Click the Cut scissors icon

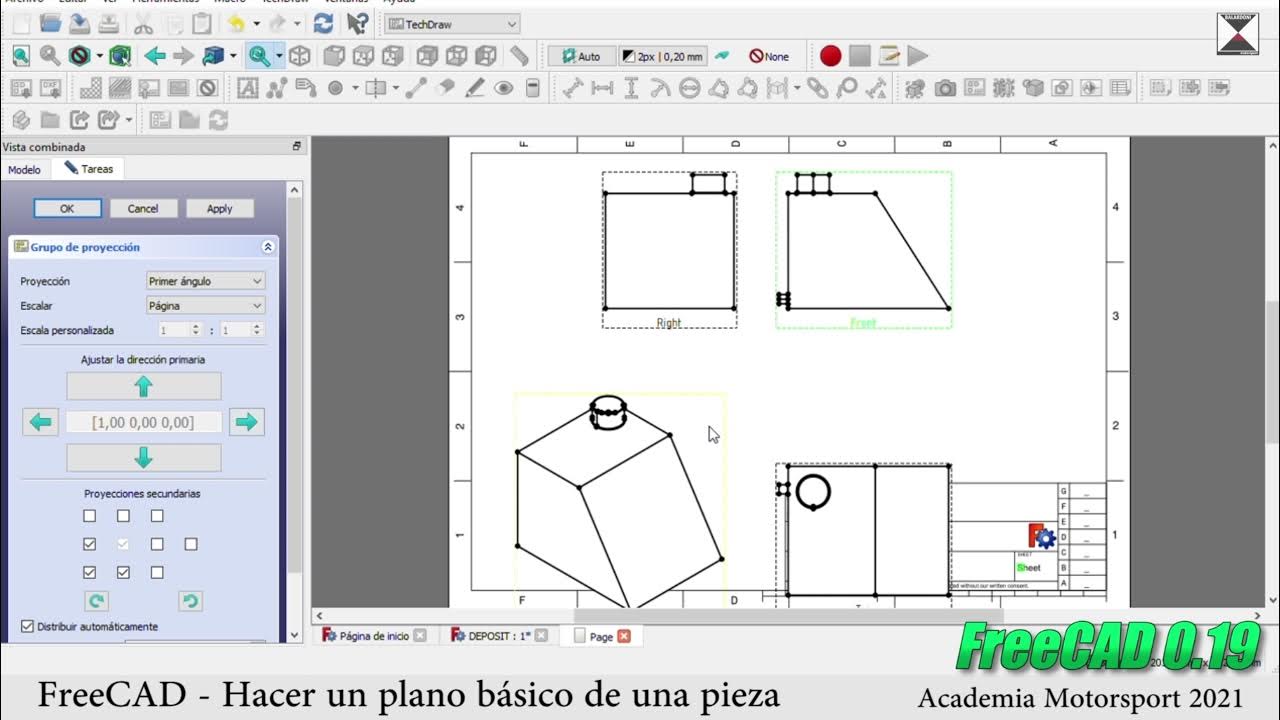coord(143,23)
